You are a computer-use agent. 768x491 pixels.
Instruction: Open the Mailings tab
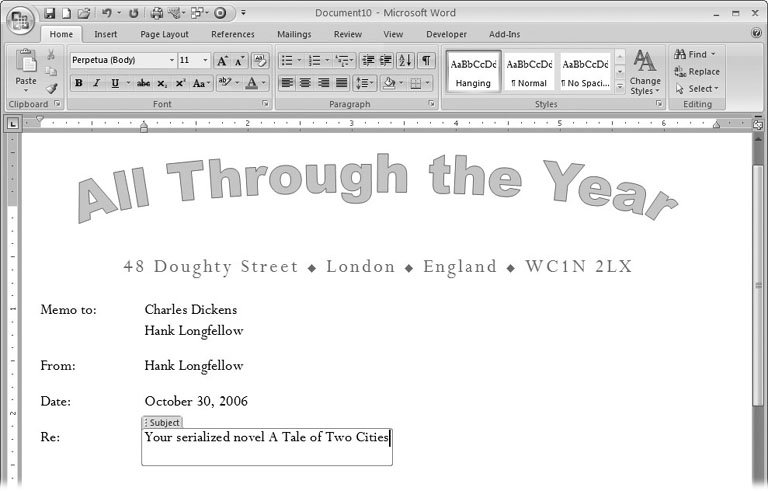click(x=294, y=34)
